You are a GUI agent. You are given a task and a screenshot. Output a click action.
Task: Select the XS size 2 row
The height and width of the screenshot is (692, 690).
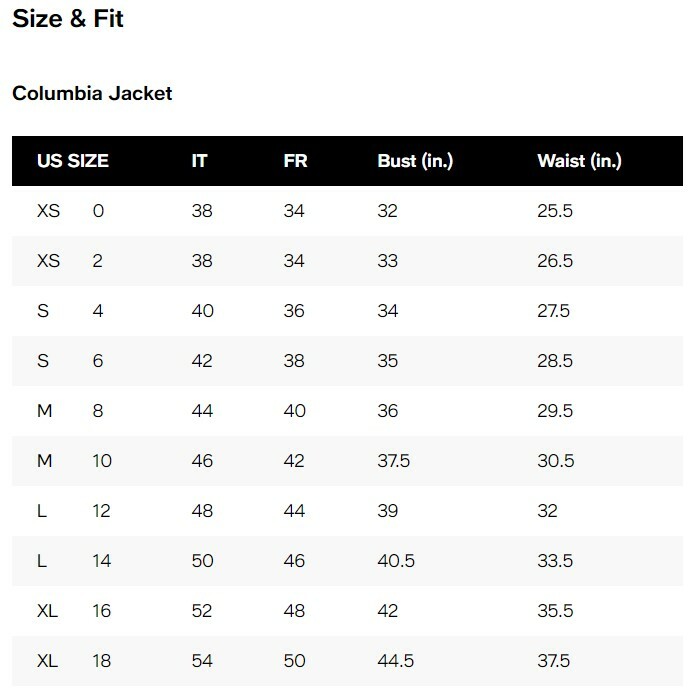(x=347, y=261)
